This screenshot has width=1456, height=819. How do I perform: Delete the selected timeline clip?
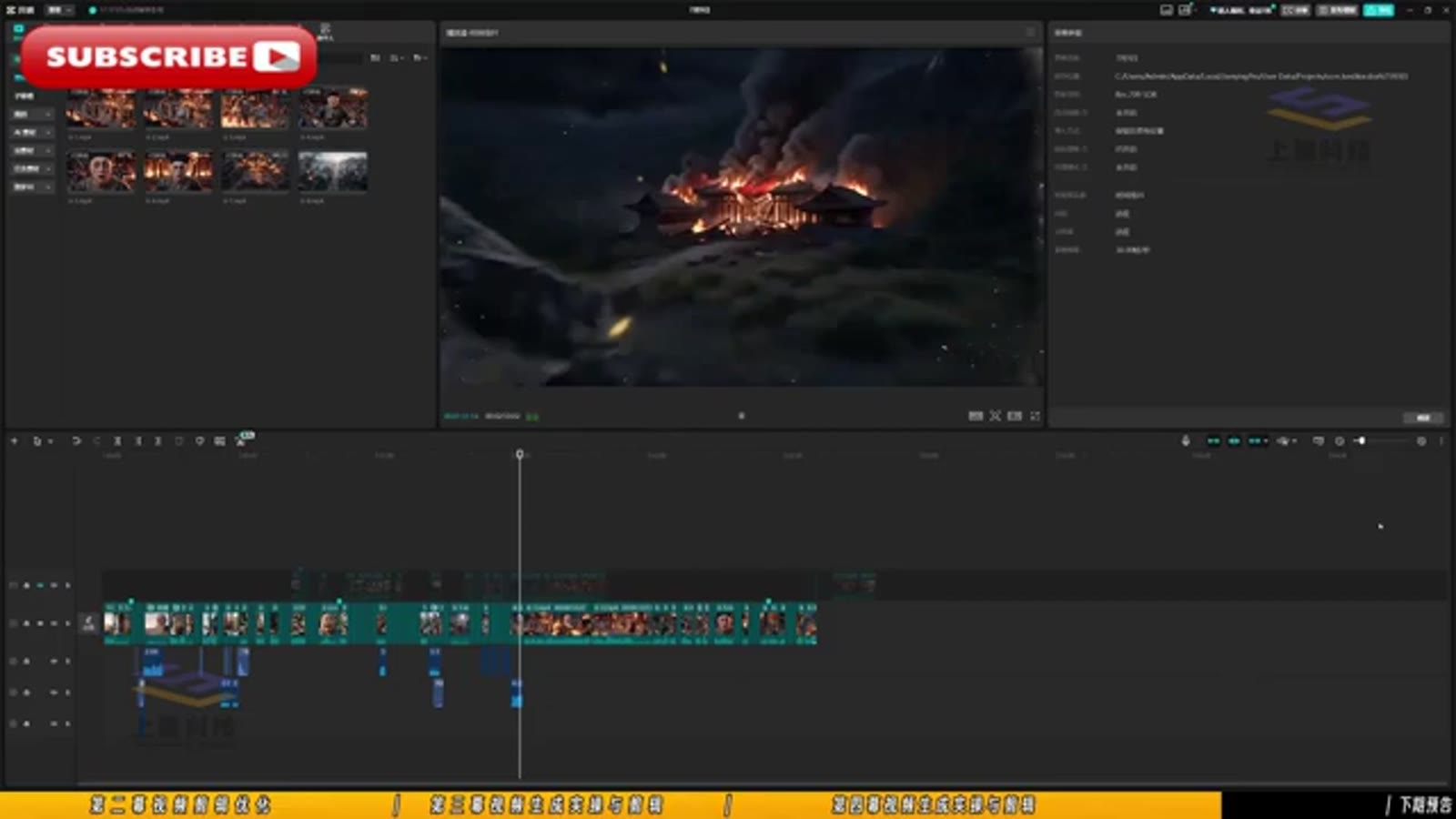[178, 440]
